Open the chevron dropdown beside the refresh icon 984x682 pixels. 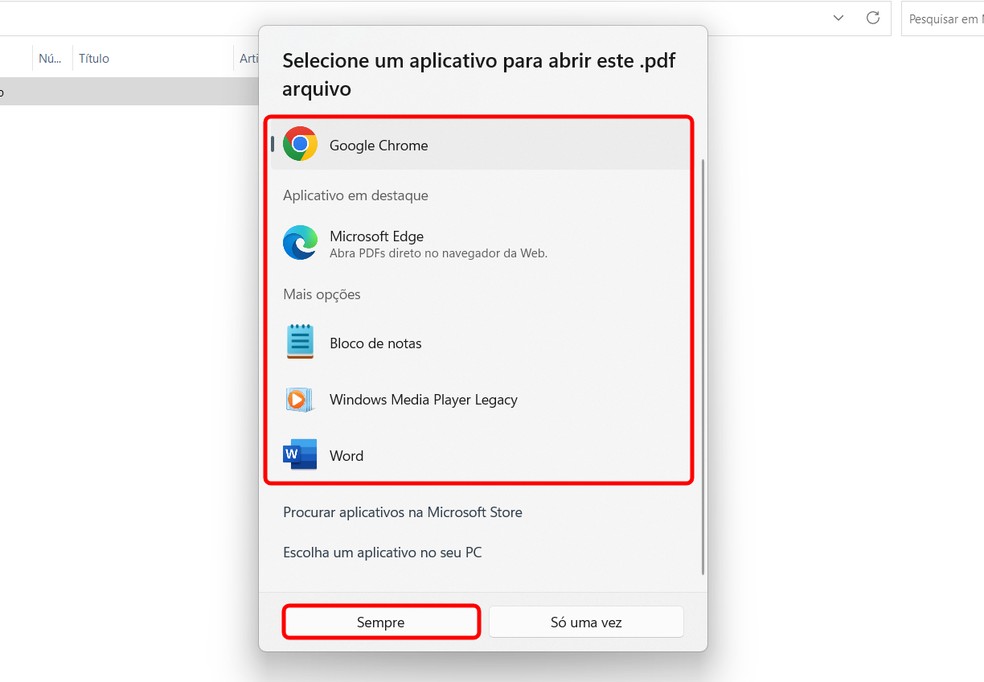pos(838,18)
